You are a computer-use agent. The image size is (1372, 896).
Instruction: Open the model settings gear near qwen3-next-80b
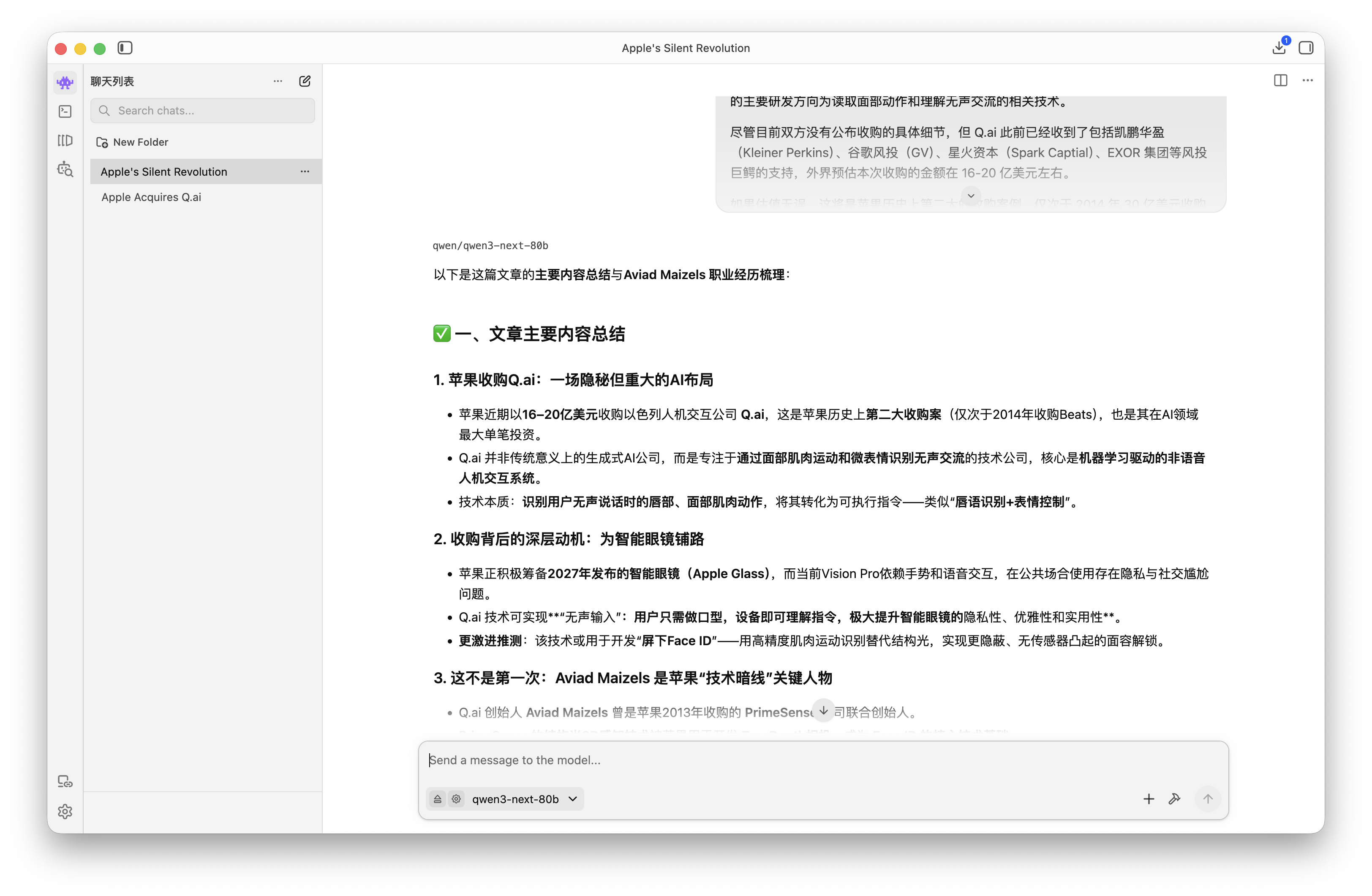[x=456, y=798]
